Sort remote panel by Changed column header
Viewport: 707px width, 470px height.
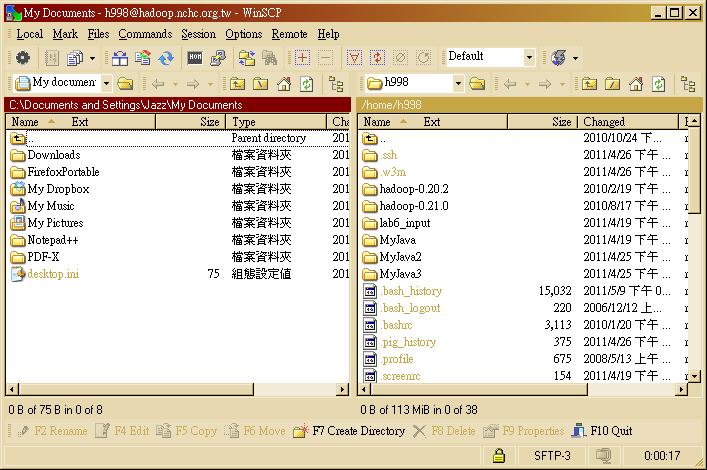[x=628, y=122]
